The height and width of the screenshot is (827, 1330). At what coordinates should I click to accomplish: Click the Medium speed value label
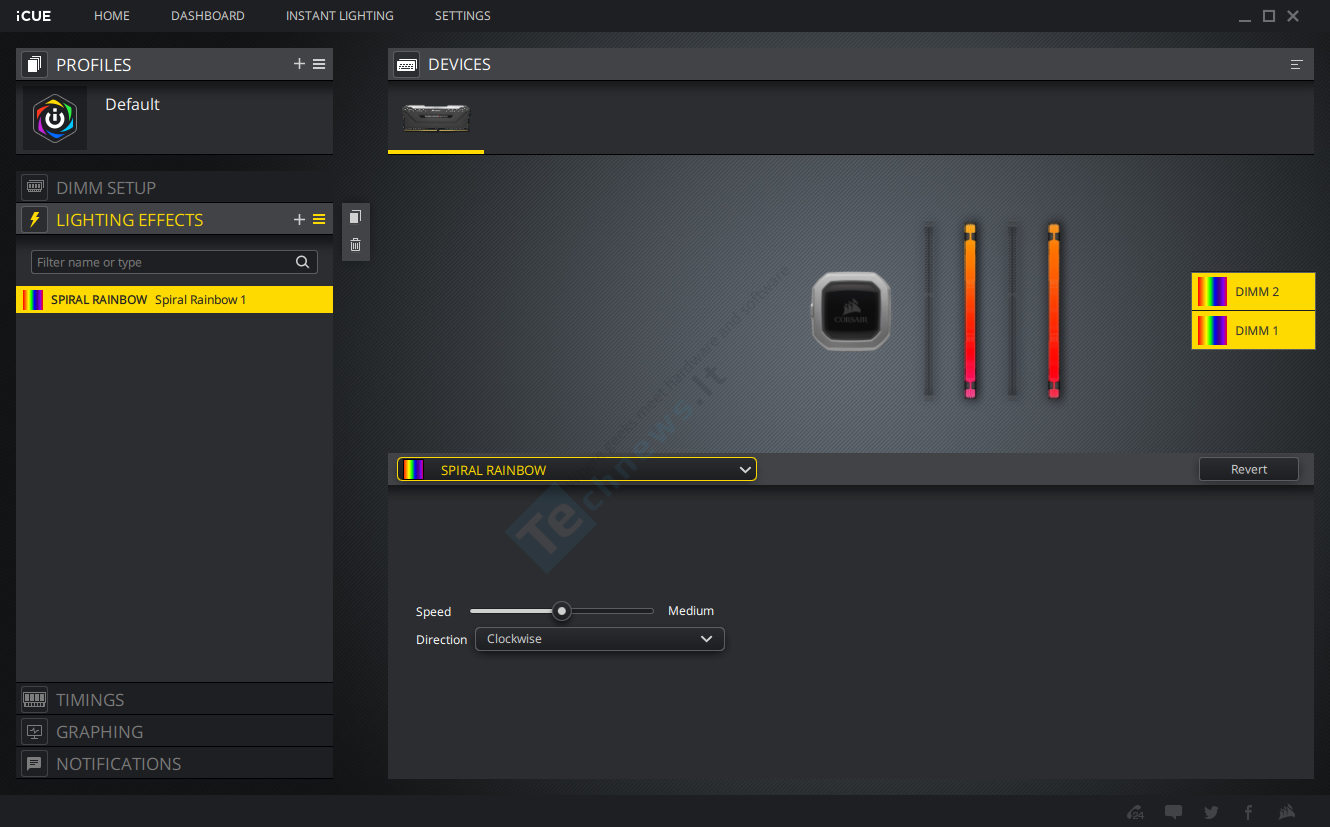[691, 610]
